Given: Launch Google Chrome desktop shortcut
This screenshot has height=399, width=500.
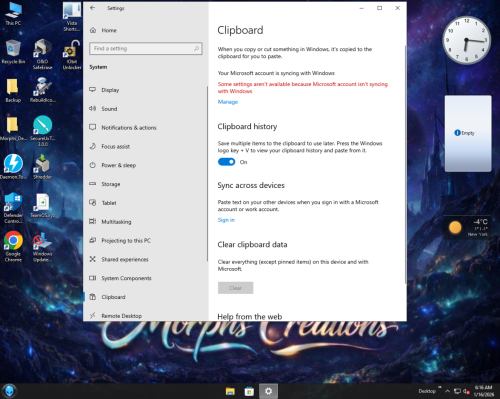Looking at the screenshot, I should tap(13, 247).
